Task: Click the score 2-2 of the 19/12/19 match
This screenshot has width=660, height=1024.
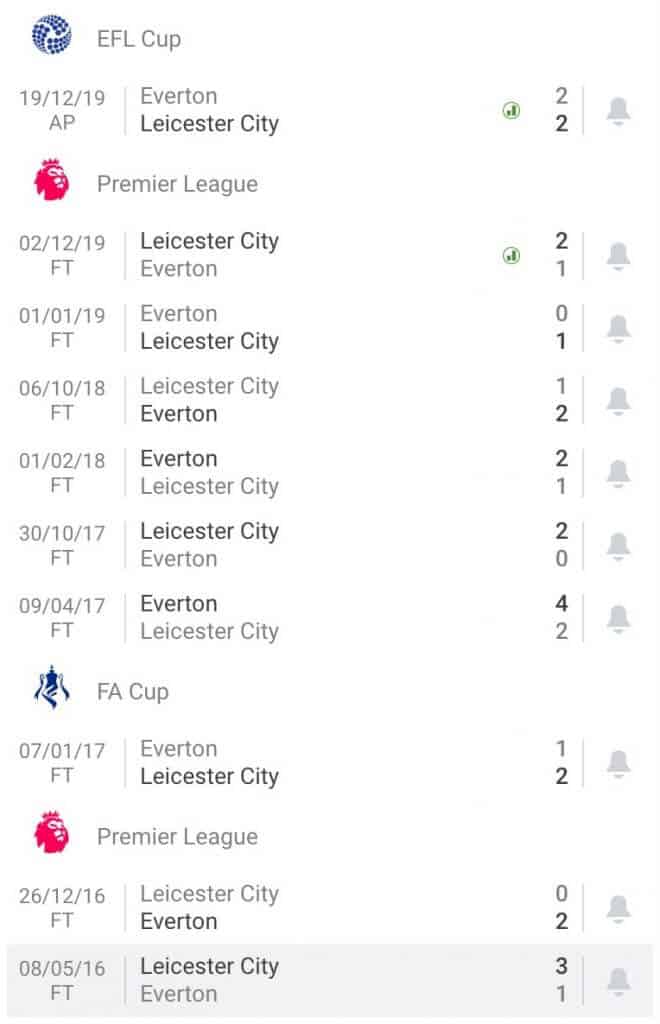Action: (561, 111)
